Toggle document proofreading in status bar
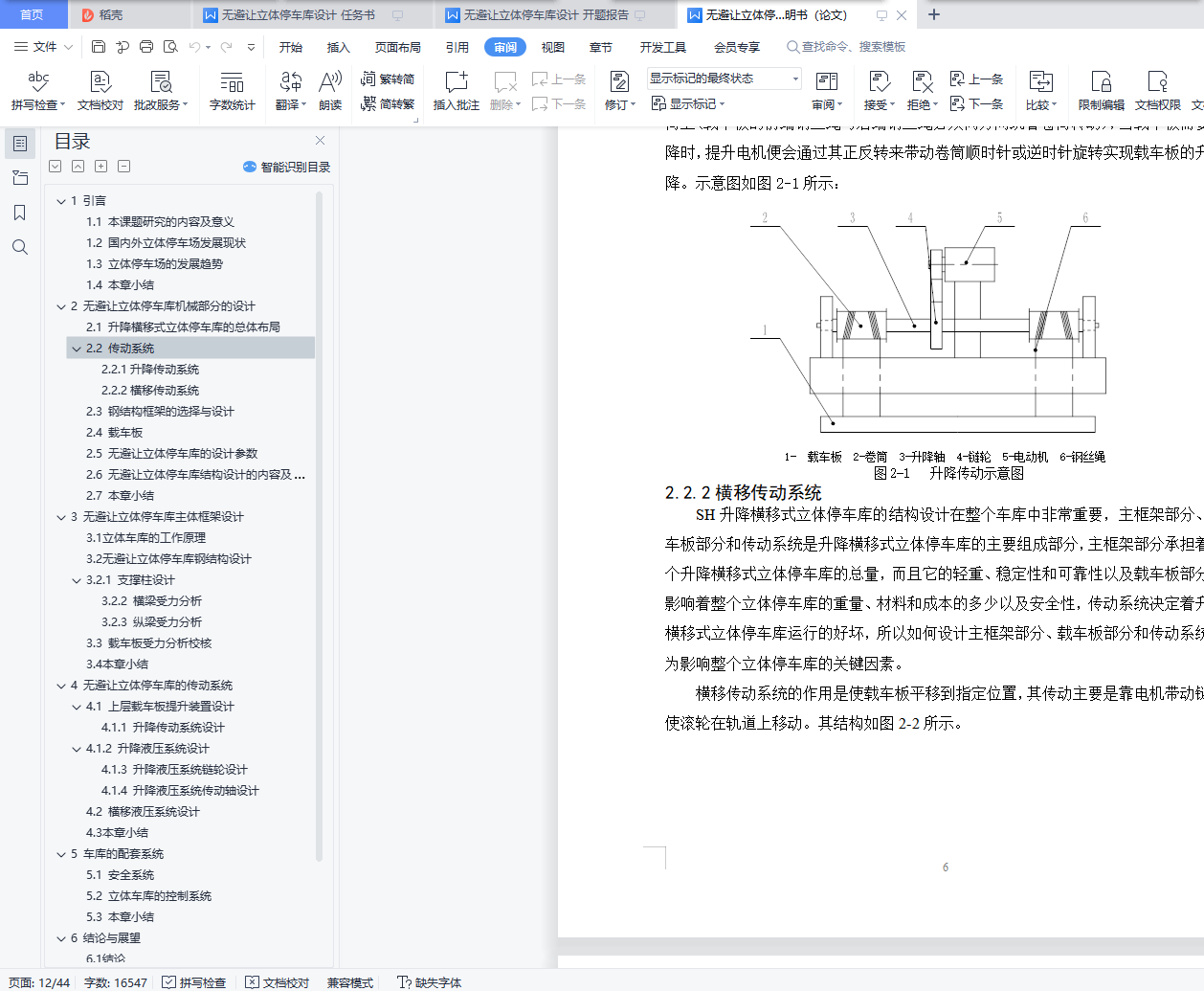The width and height of the screenshot is (1204, 991). 278,982
